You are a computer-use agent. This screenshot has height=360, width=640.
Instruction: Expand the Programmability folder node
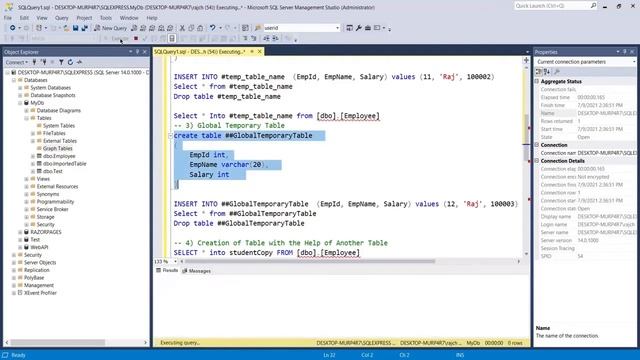tap(27, 202)
